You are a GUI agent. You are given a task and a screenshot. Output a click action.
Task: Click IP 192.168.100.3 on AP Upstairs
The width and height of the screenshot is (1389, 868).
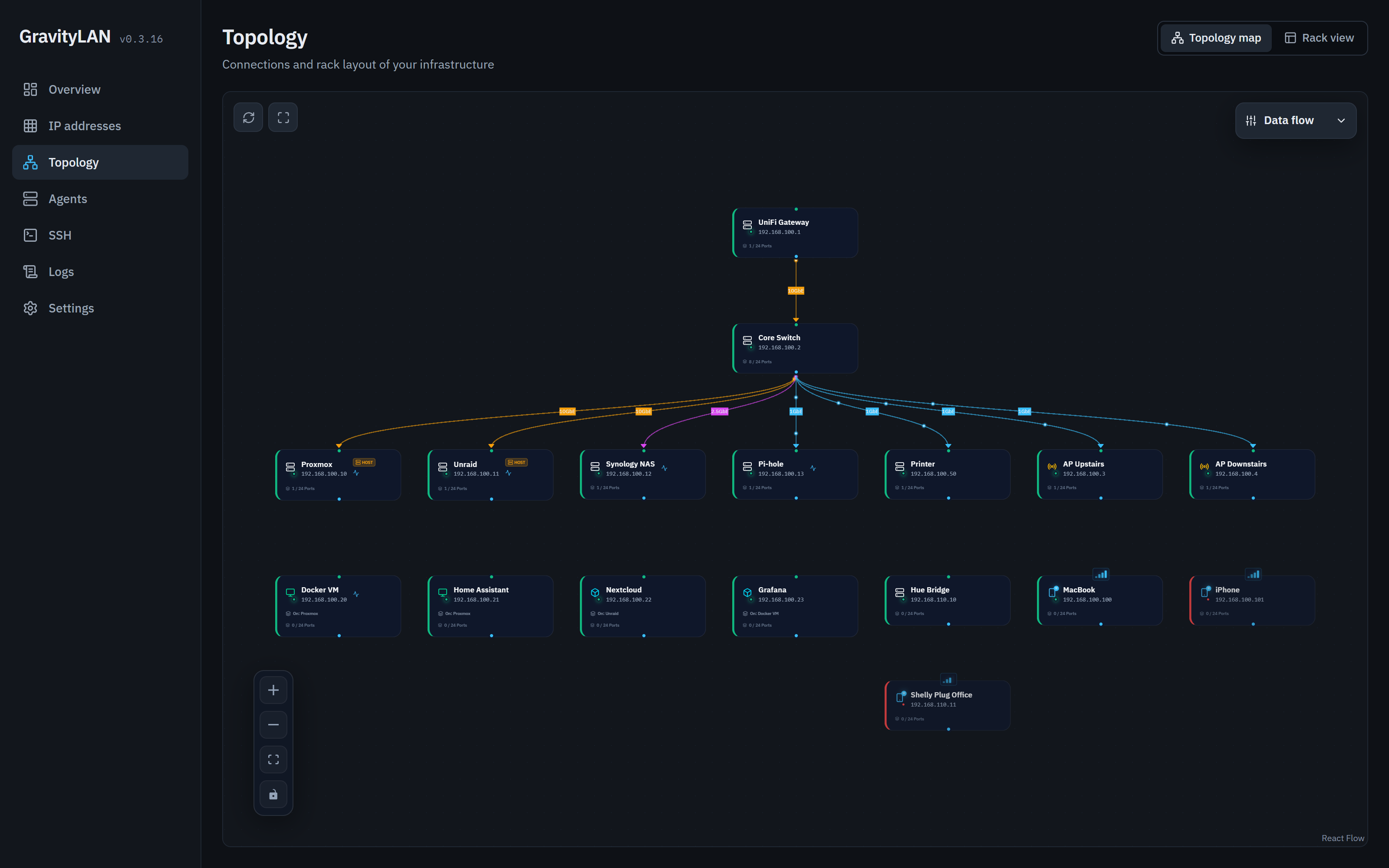click(1084, 473)
